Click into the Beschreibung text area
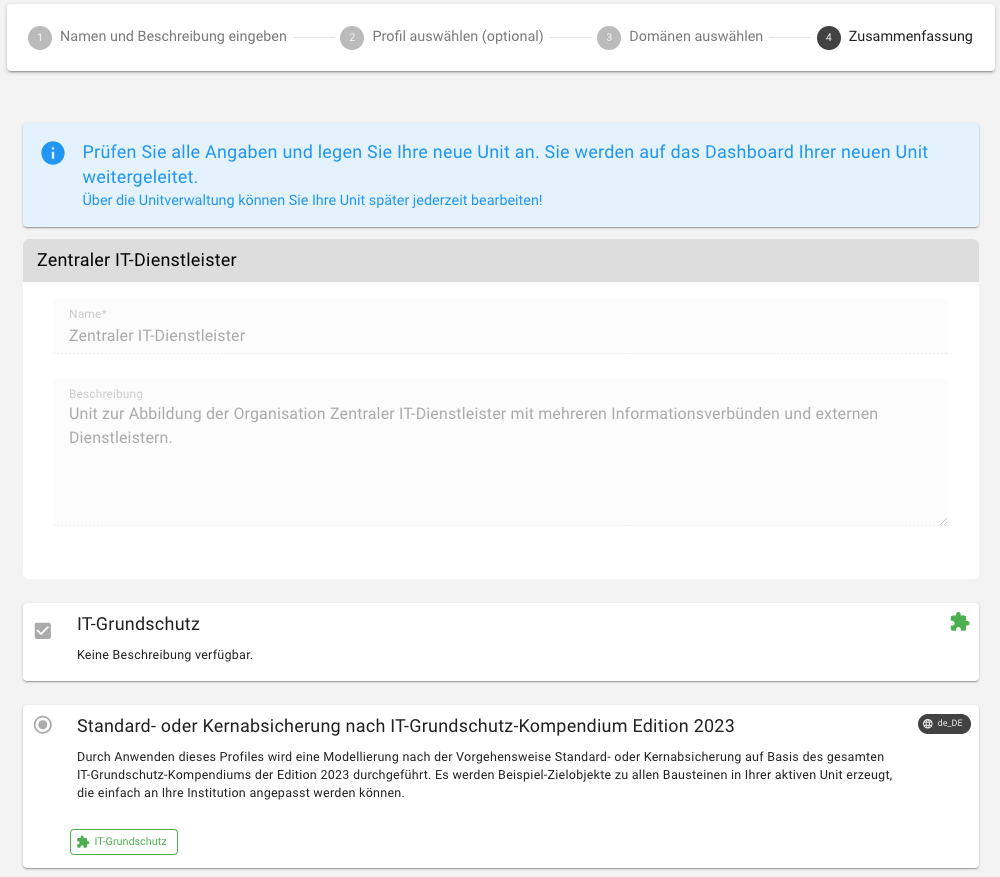 pos(500,460)
